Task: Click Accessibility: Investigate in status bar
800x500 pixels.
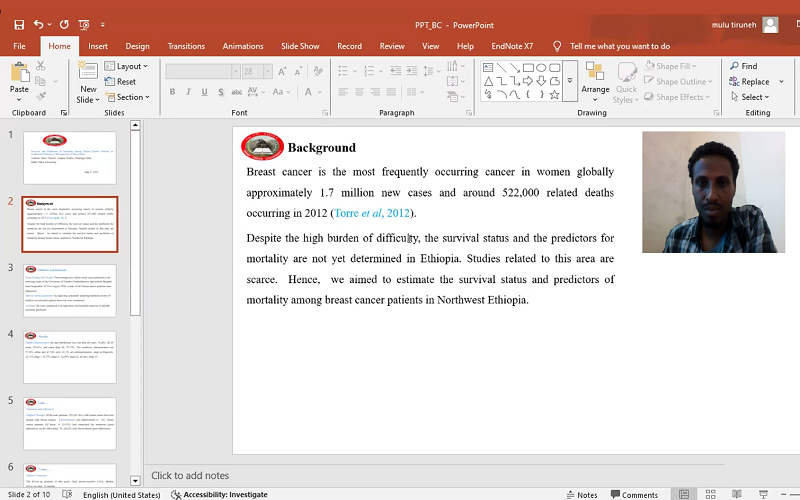Action: pyautogui.click(x=218, y=494)
